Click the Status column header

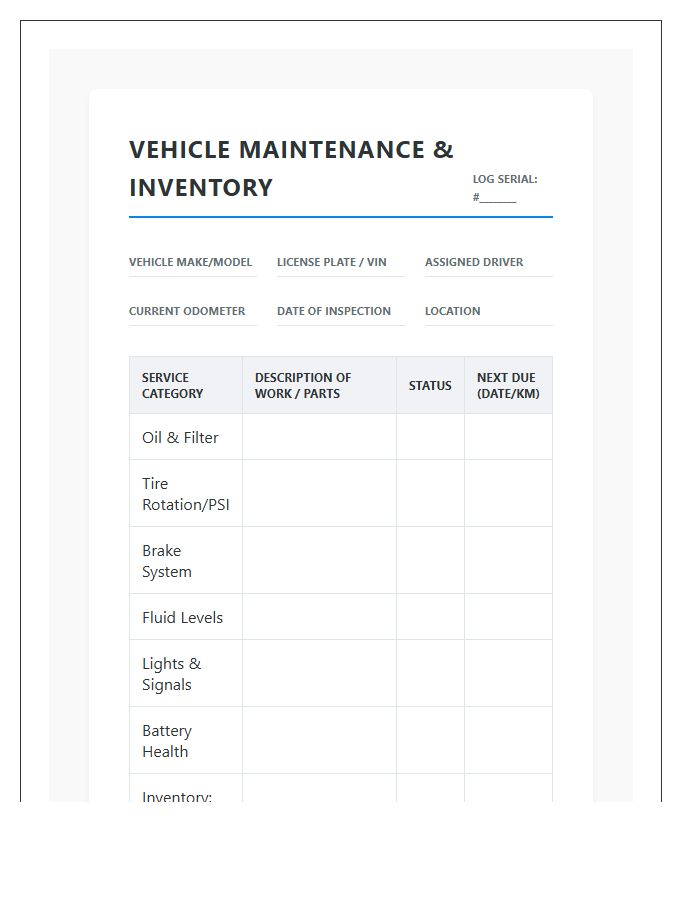(x=430, y=385)
